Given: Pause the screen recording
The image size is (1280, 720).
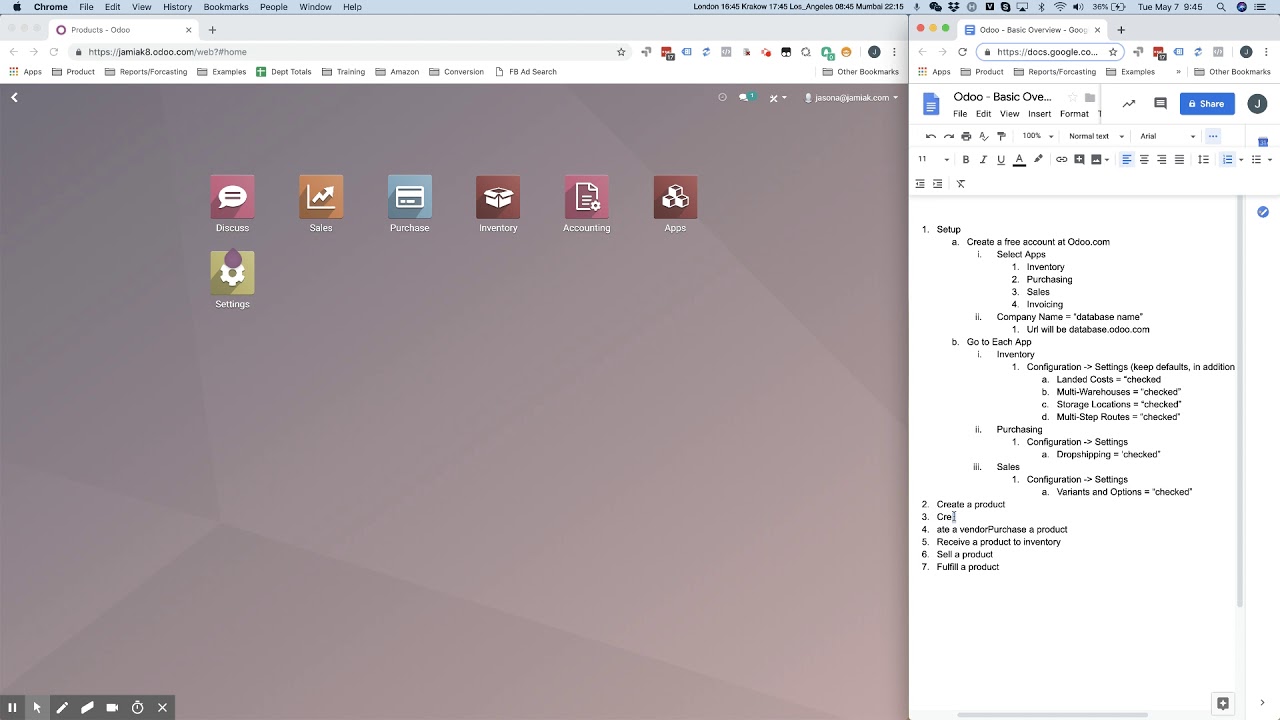Looking at the screenshot, I should [12, 707].
